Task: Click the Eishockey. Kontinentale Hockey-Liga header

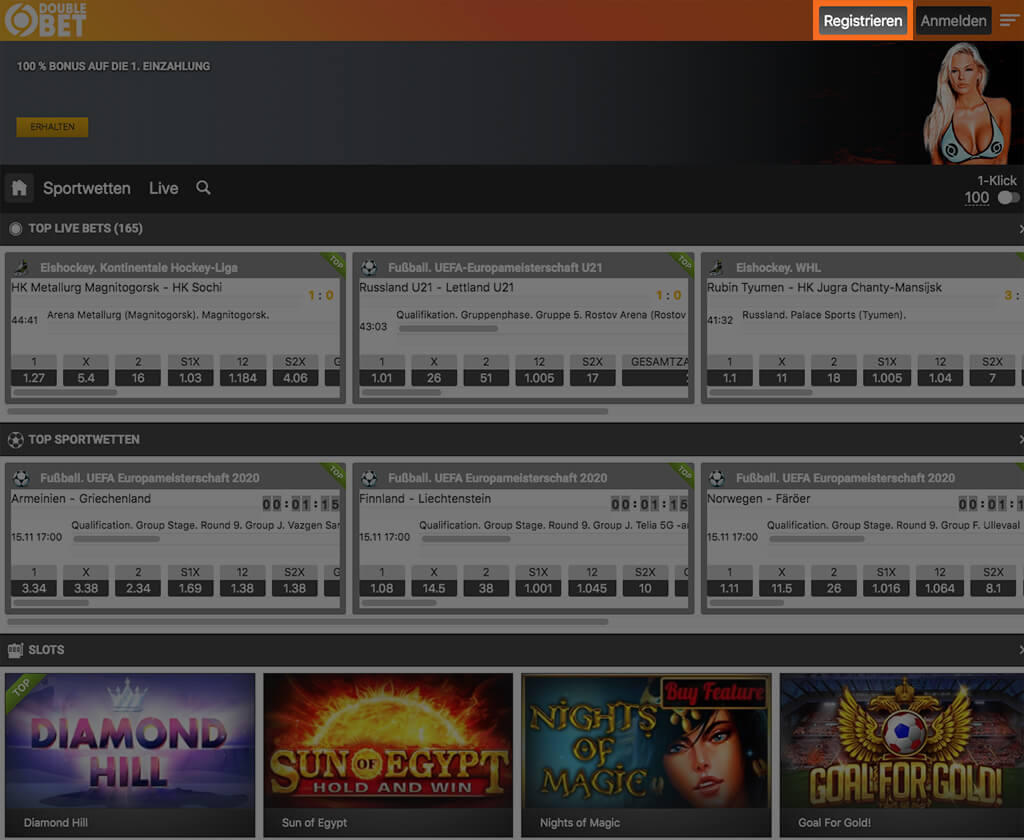Action: pyautogui.click(x=138, y=267)
